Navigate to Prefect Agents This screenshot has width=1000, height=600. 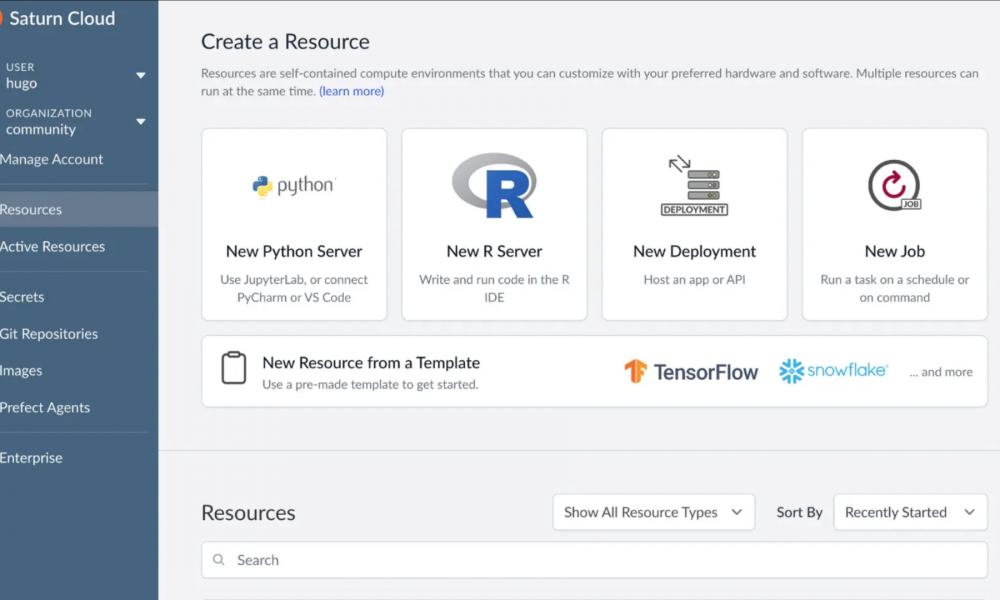click(45, 408)
